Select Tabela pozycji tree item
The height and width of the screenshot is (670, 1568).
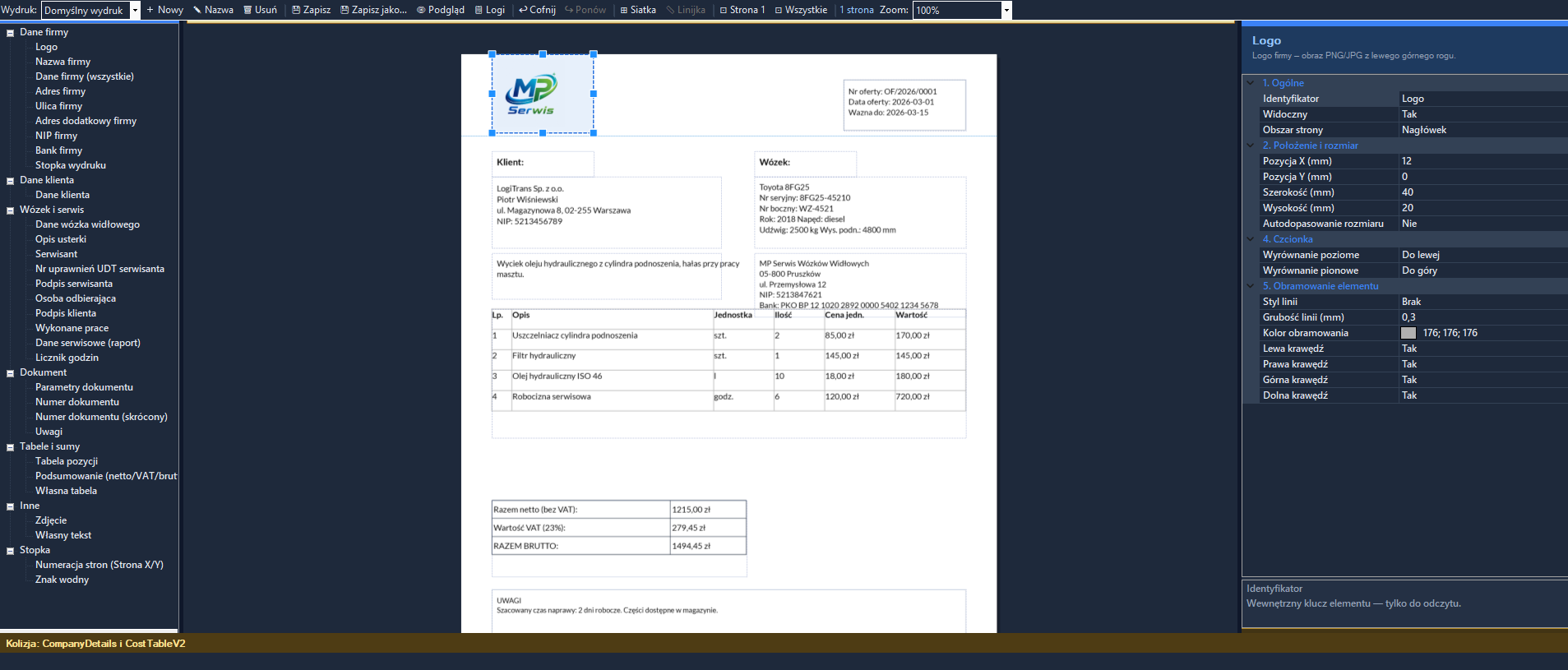tap(66, 461)
